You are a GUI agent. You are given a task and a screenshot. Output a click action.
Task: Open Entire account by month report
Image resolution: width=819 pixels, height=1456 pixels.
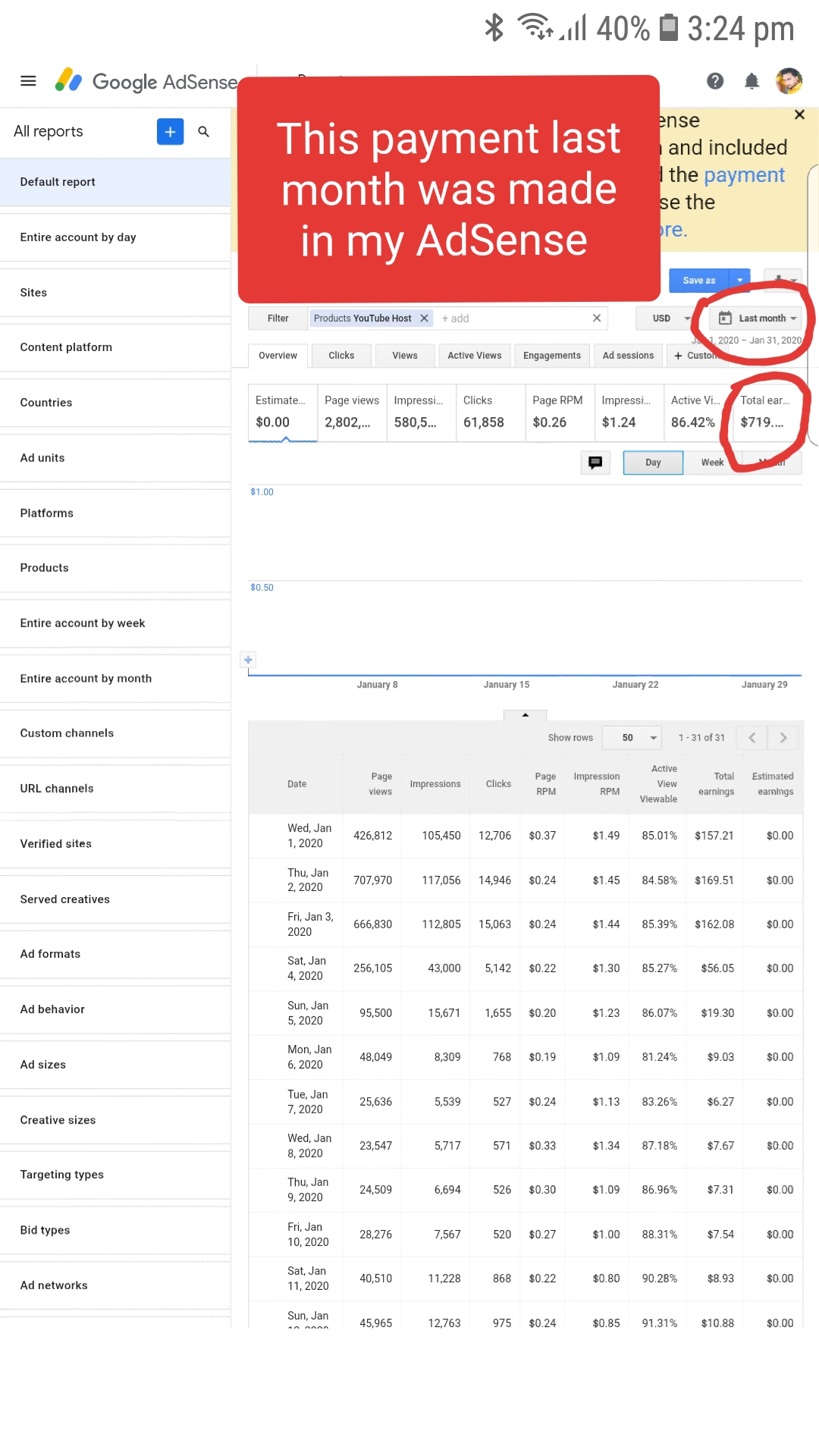115,679
